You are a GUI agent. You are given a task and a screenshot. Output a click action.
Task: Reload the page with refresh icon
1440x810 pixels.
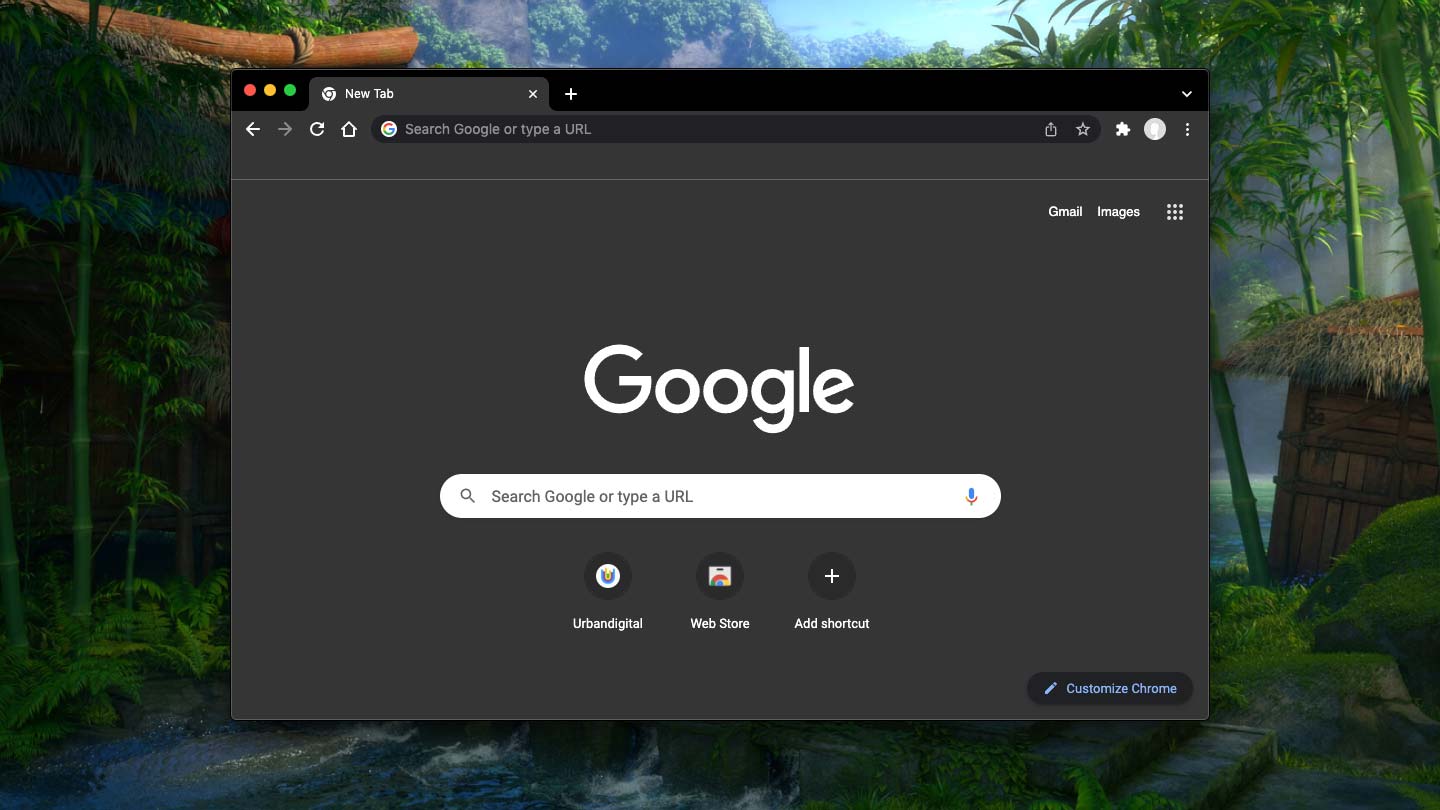click(x=317, y=129)
